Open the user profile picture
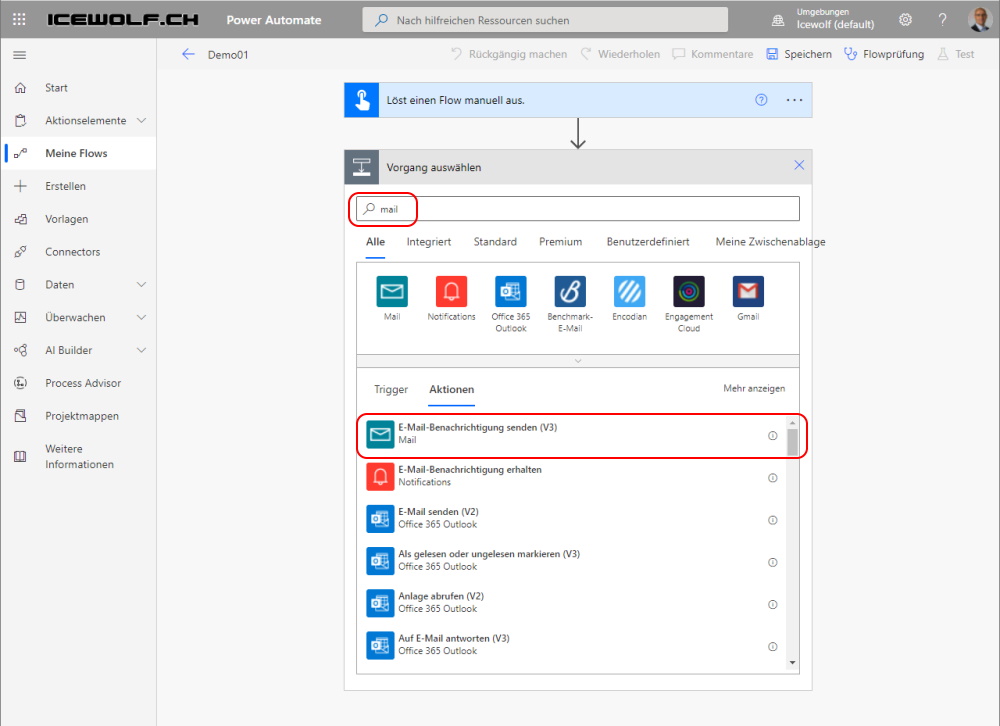The height and width of the screenshot is (726, 1000). click(979, 19)
